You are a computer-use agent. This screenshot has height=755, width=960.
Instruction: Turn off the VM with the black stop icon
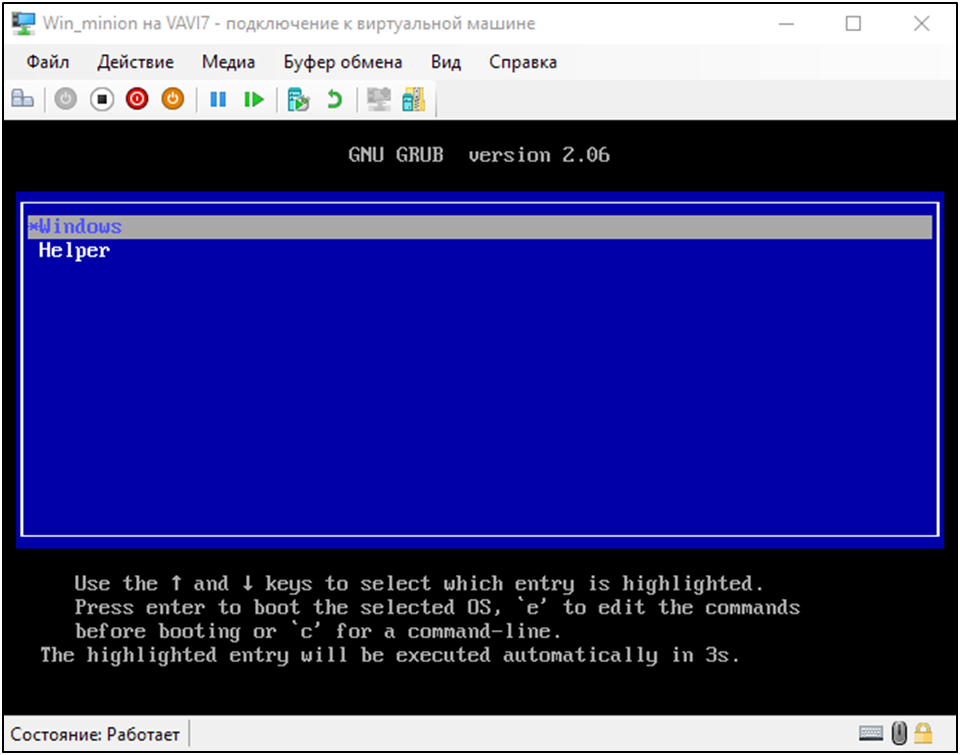coord(101,99)
